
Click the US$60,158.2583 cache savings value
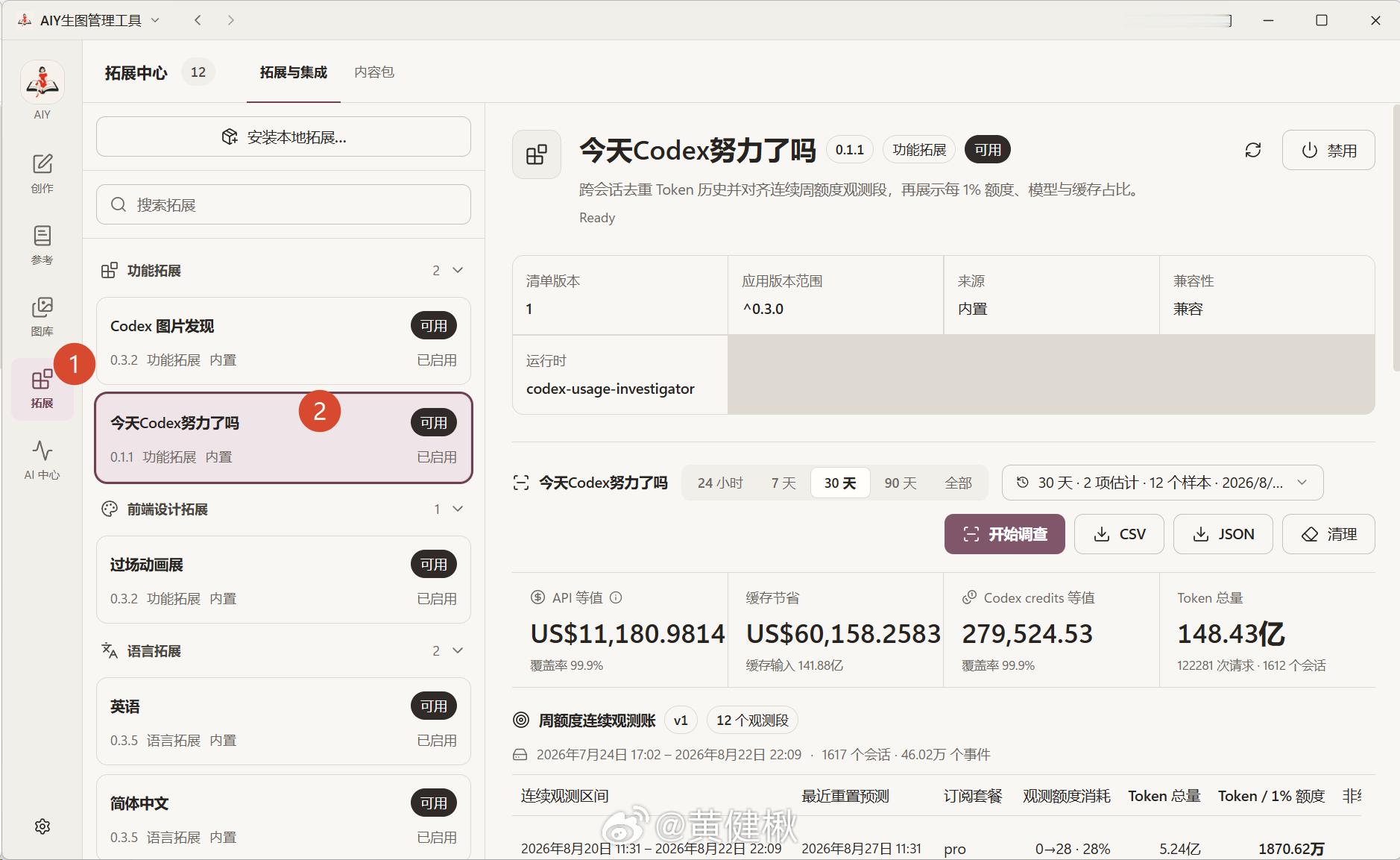pos(843,634)
